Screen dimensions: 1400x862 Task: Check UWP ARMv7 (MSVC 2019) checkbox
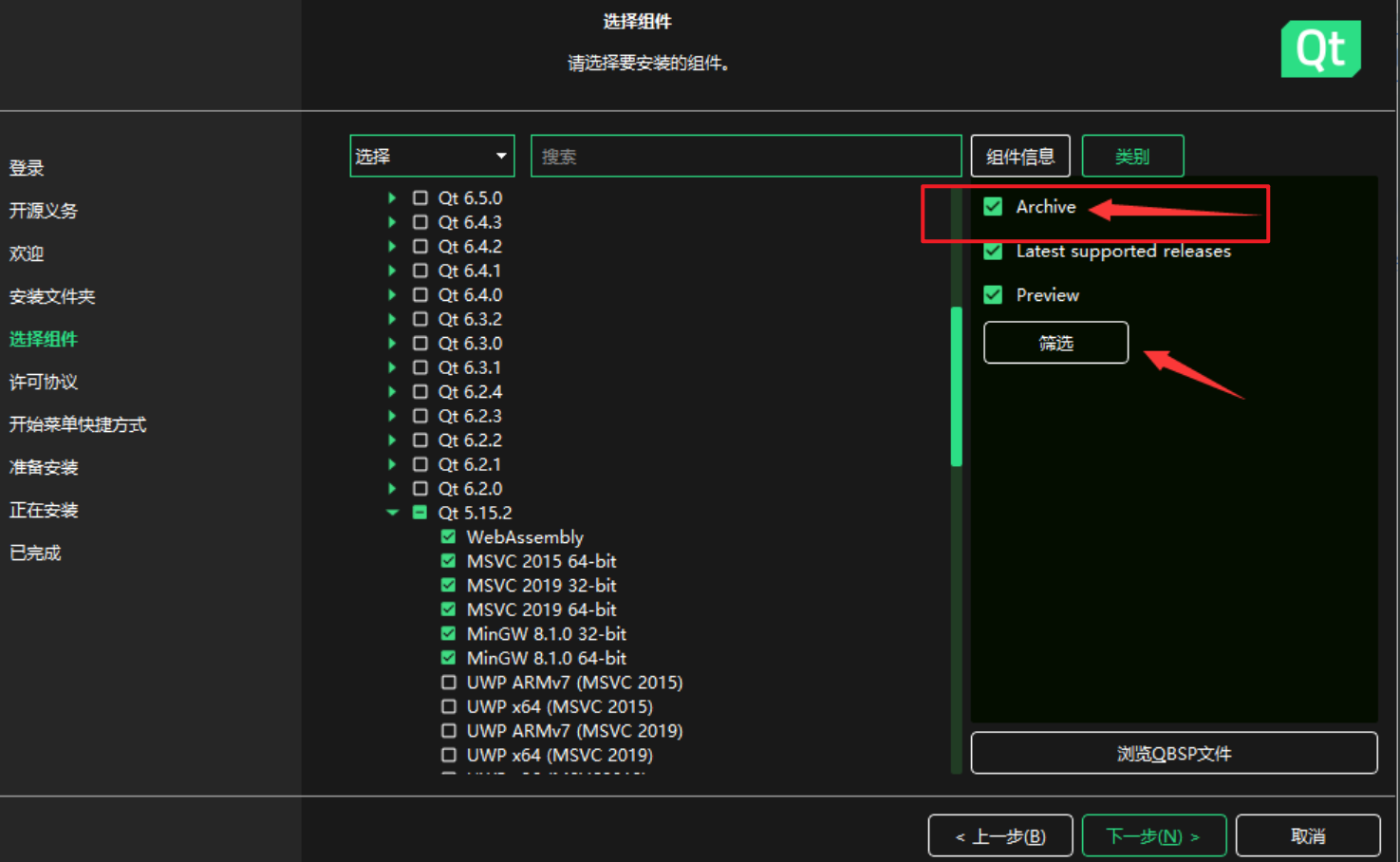[x=449, y=731]
